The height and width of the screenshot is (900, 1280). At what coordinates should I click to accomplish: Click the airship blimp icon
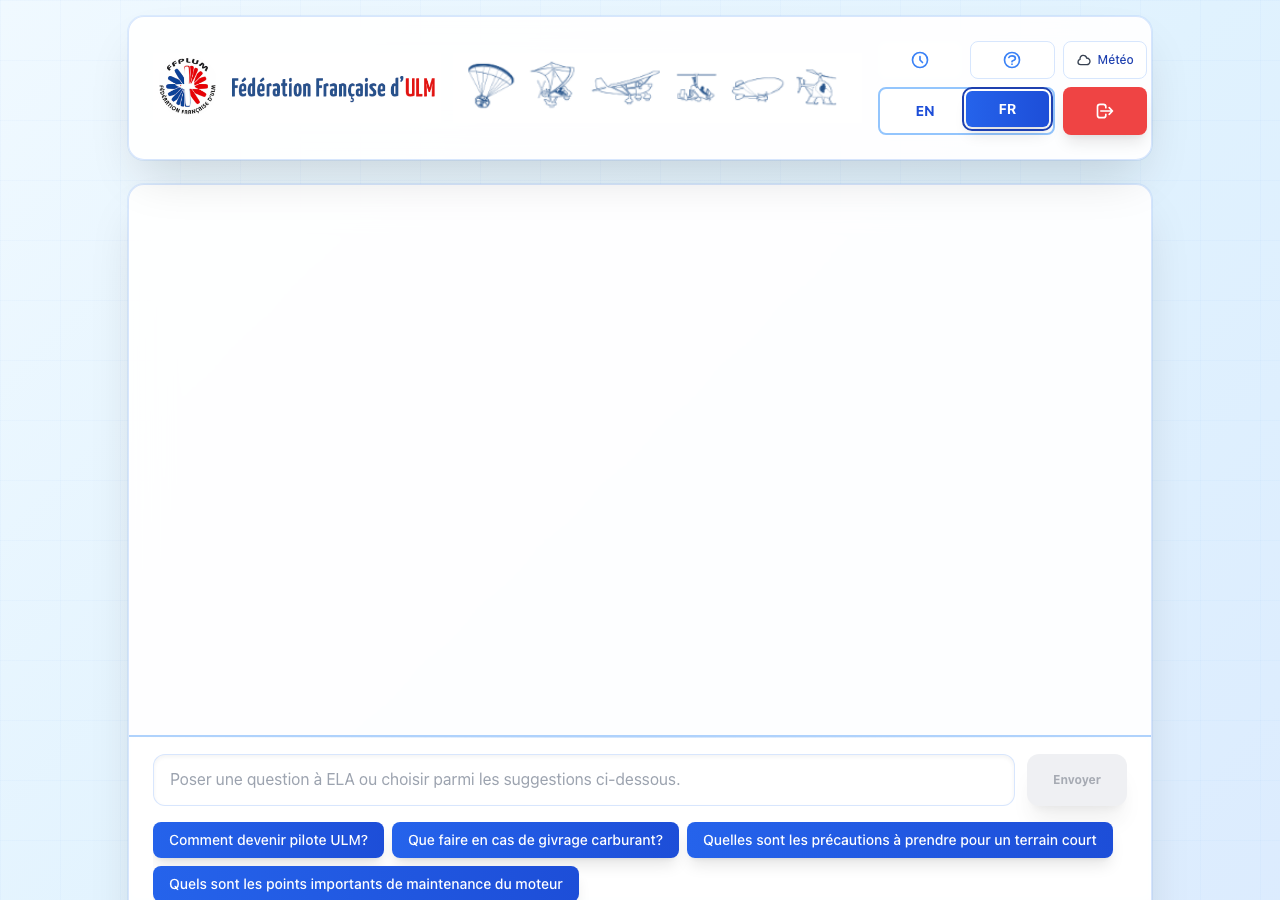coord(757,88)
